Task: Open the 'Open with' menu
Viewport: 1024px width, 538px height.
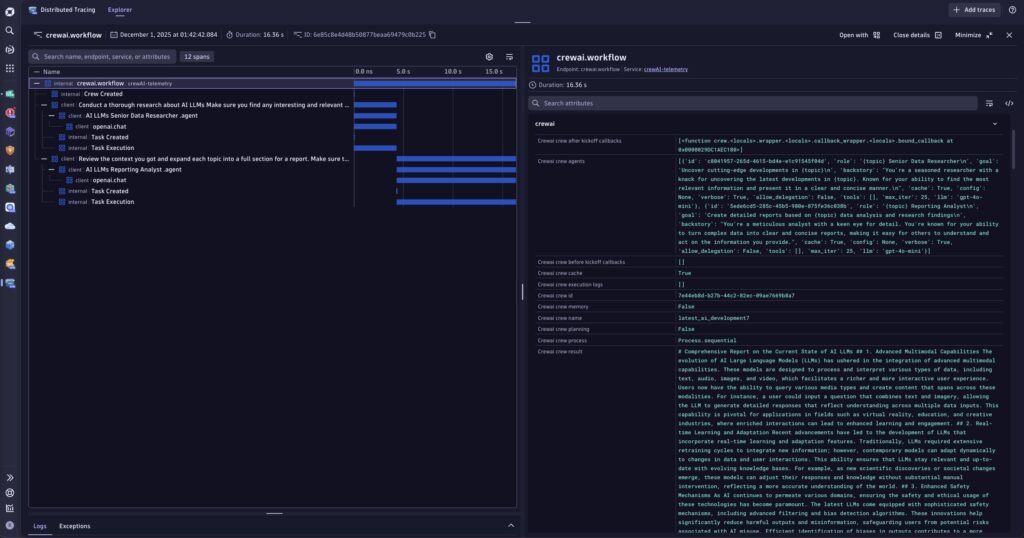Action: [859, 35]
